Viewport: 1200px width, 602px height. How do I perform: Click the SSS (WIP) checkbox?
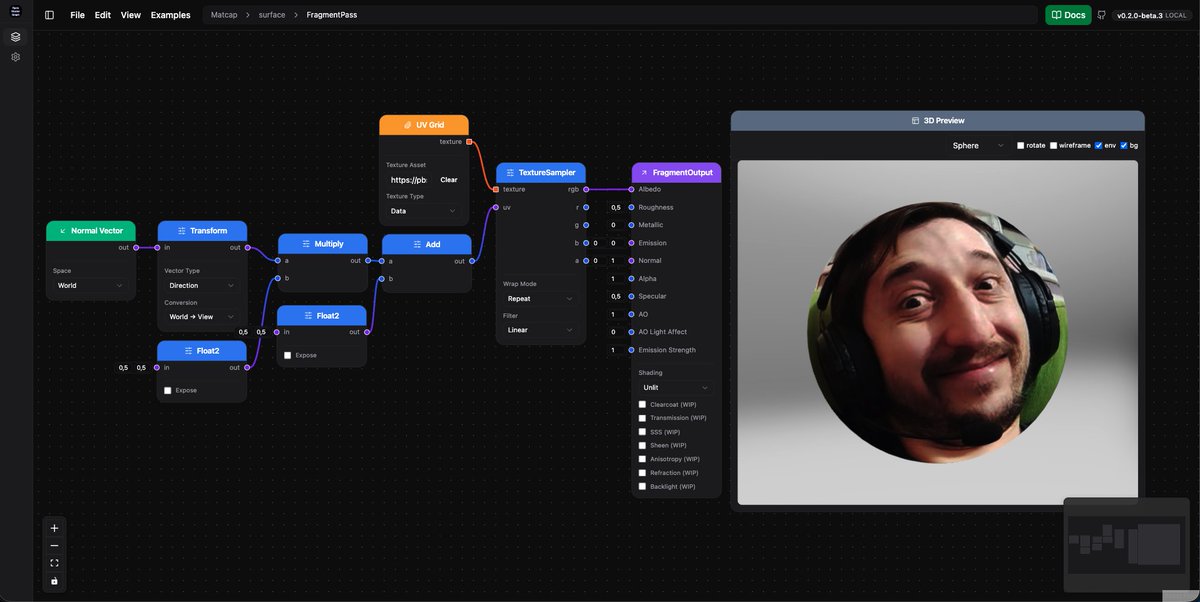[x=642, y=432]
